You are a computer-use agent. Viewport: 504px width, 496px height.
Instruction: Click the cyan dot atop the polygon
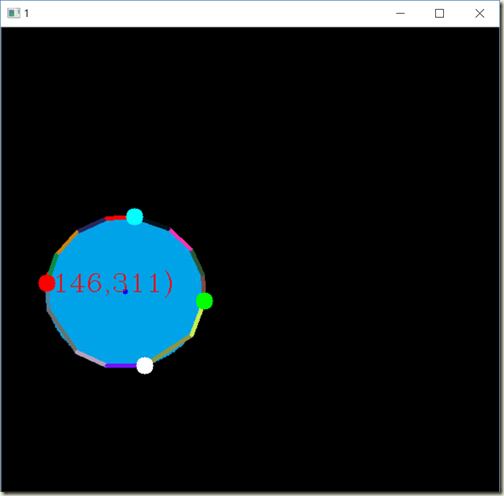tap(135, 217)
